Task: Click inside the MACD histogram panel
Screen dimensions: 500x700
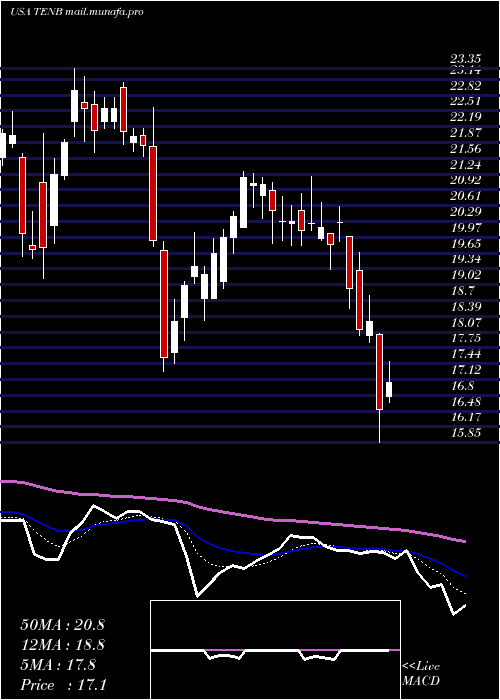Action: pyautogui.click(x=275, y=650)
